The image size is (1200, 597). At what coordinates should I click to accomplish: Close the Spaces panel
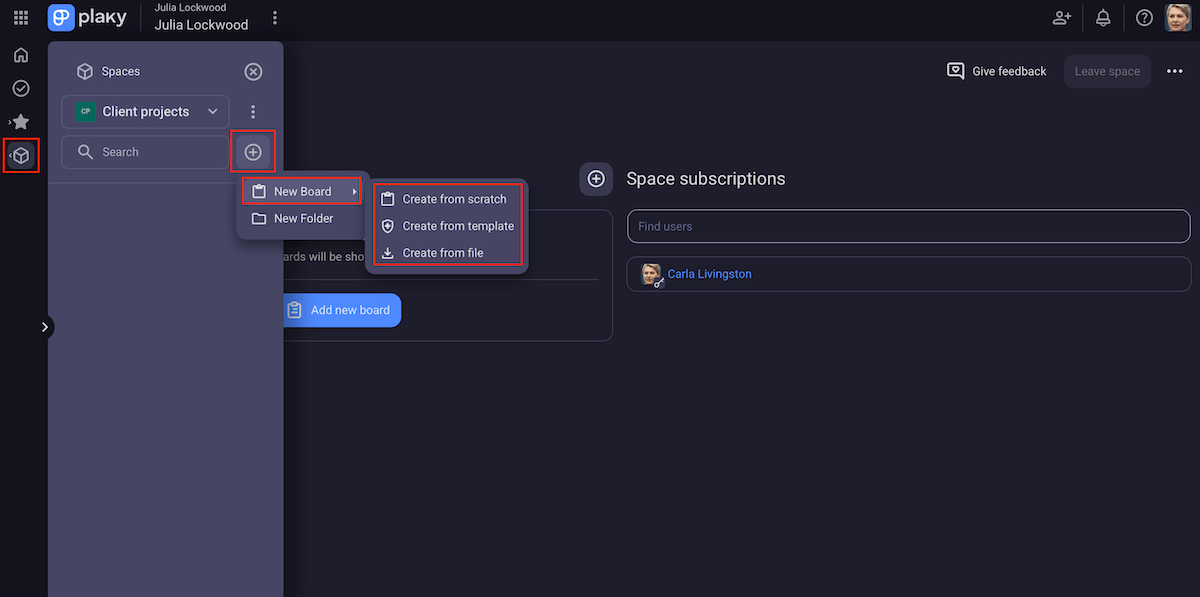tap(253, 72)
